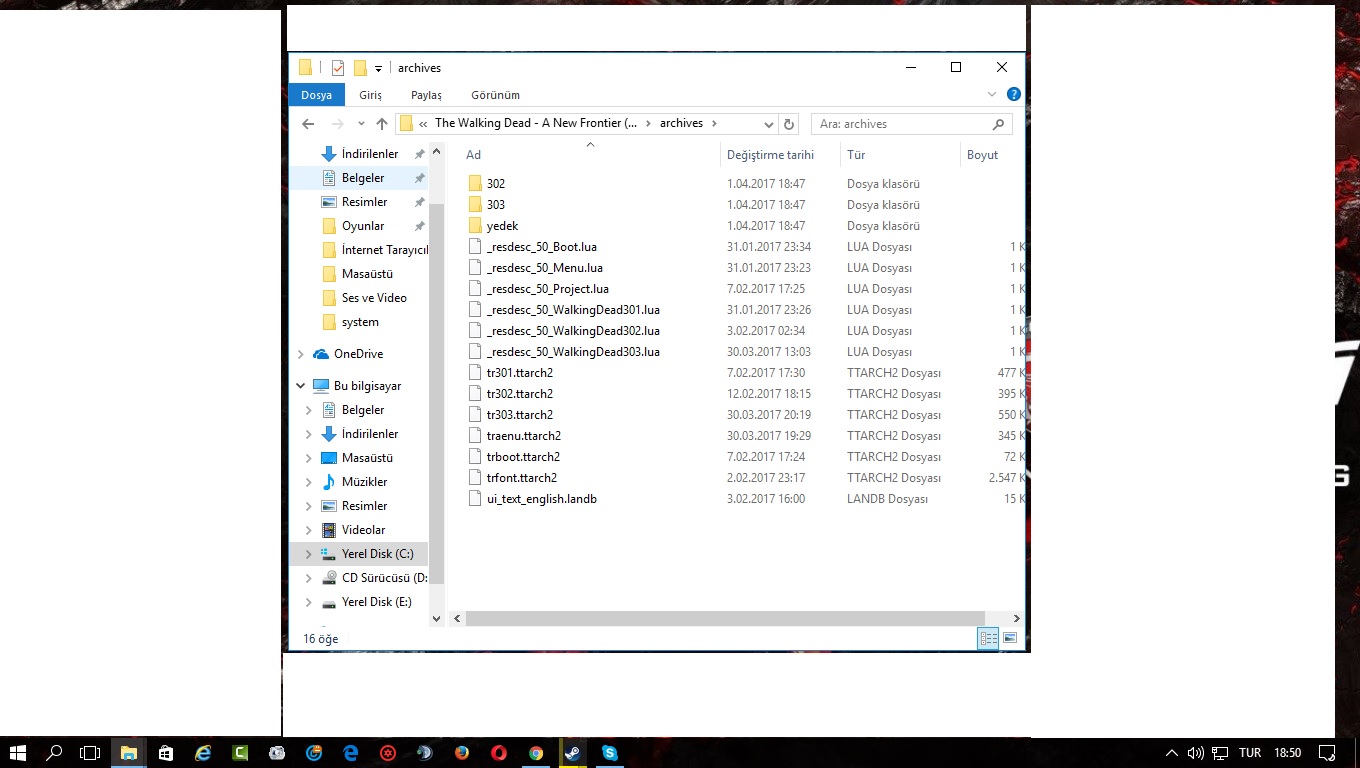Expand the ribbon with the chevron

[992, 94]
